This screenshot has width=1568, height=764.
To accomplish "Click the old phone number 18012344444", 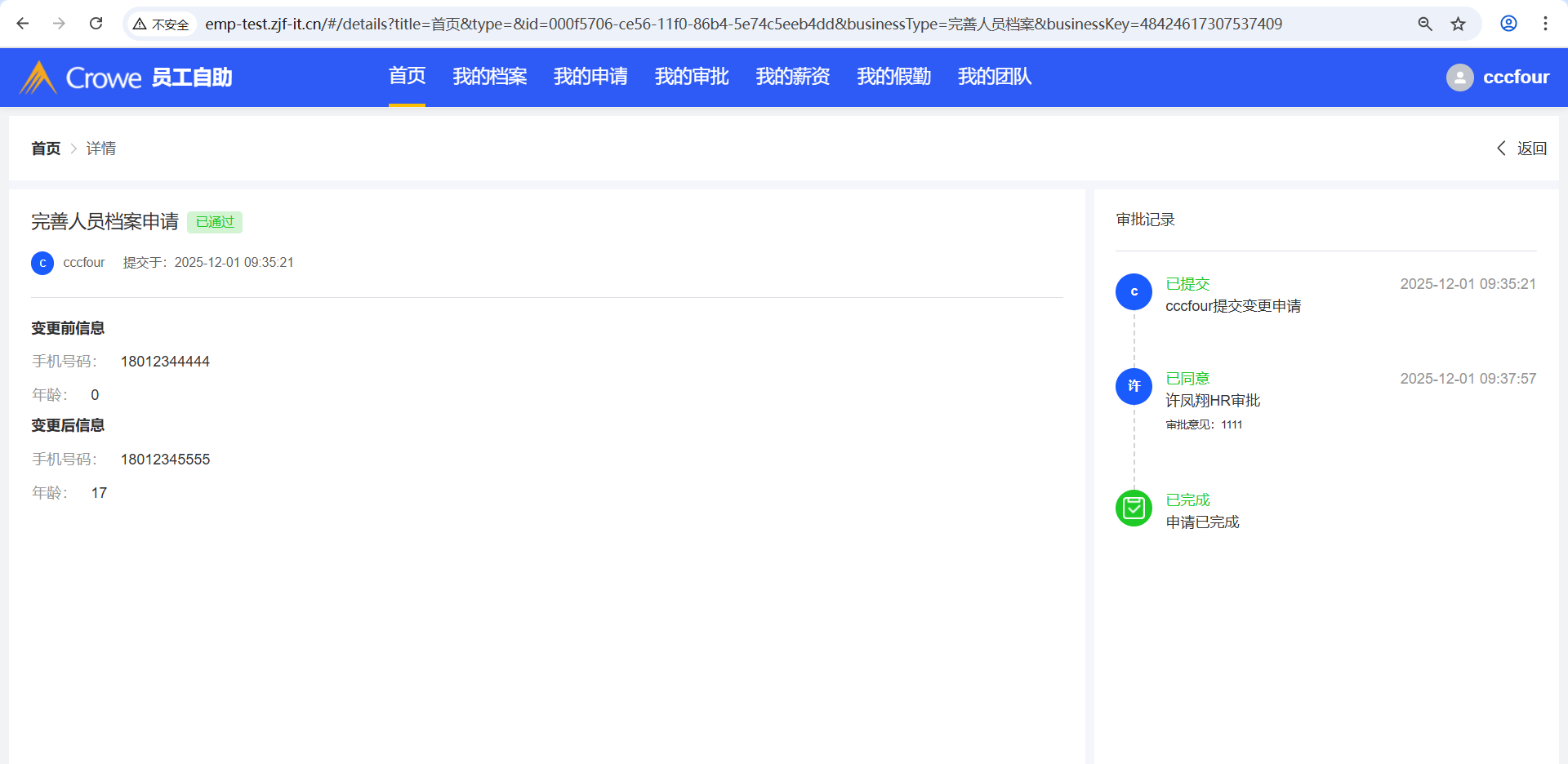I will tap(165, 362).
